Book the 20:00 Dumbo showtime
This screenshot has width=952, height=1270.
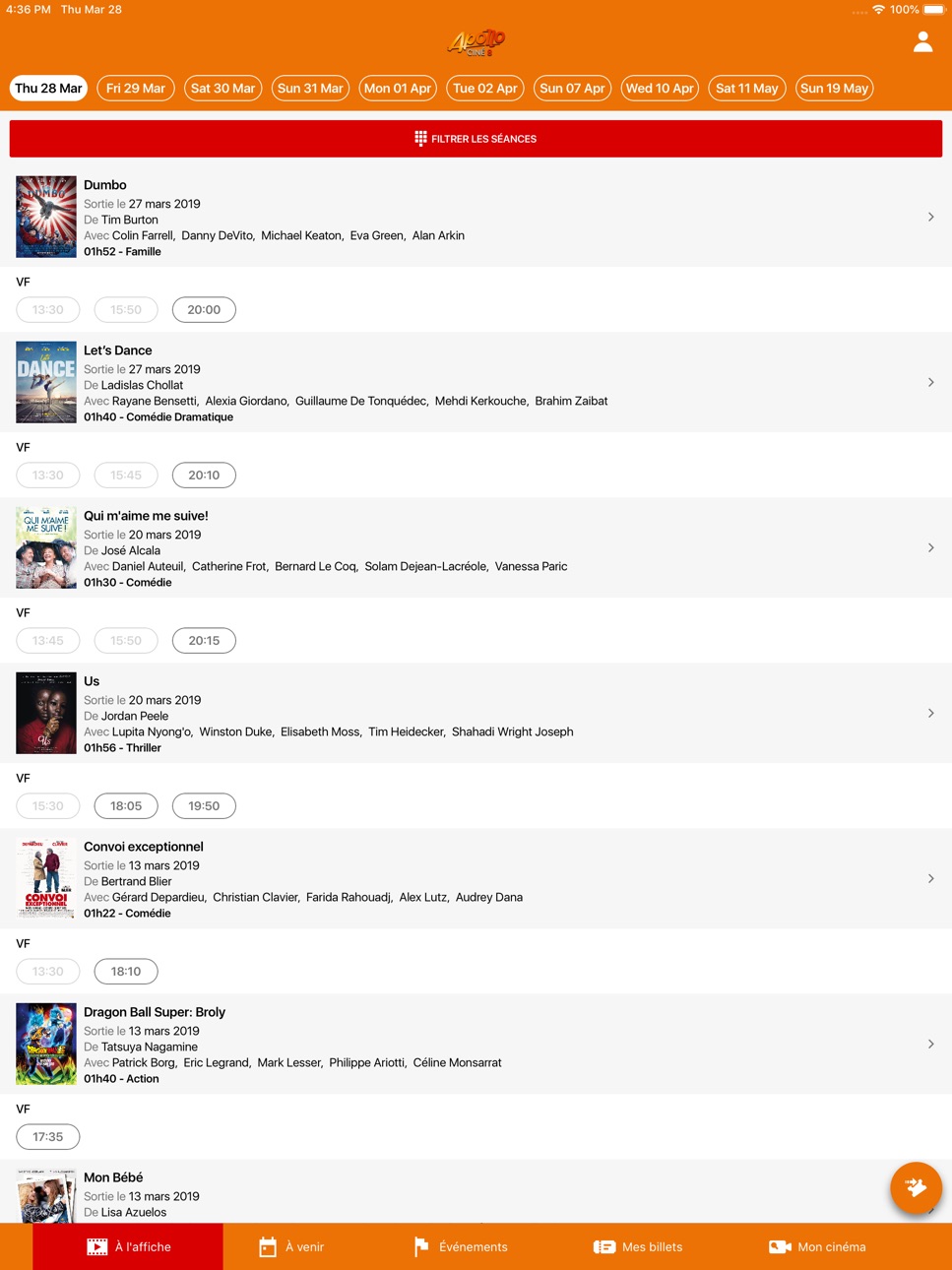204,309
